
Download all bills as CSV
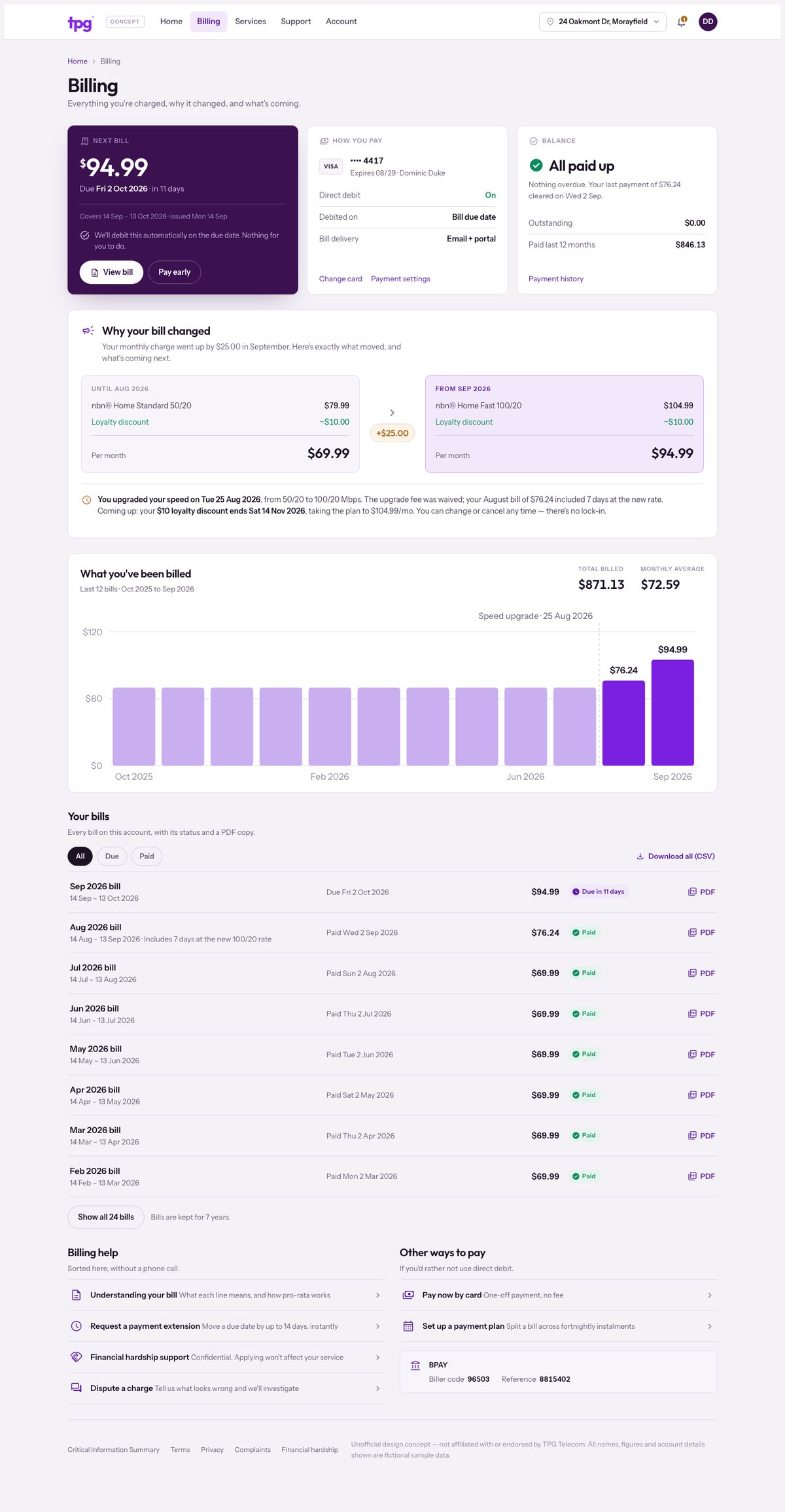click(676, 856)
